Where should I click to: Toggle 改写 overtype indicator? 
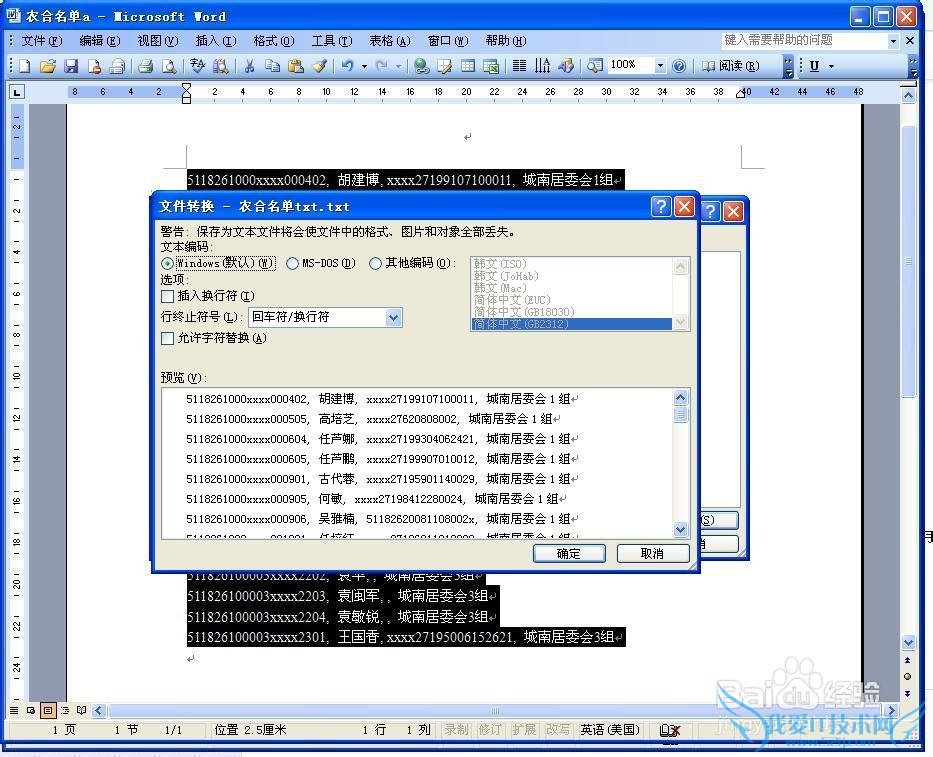coord(558,730)
